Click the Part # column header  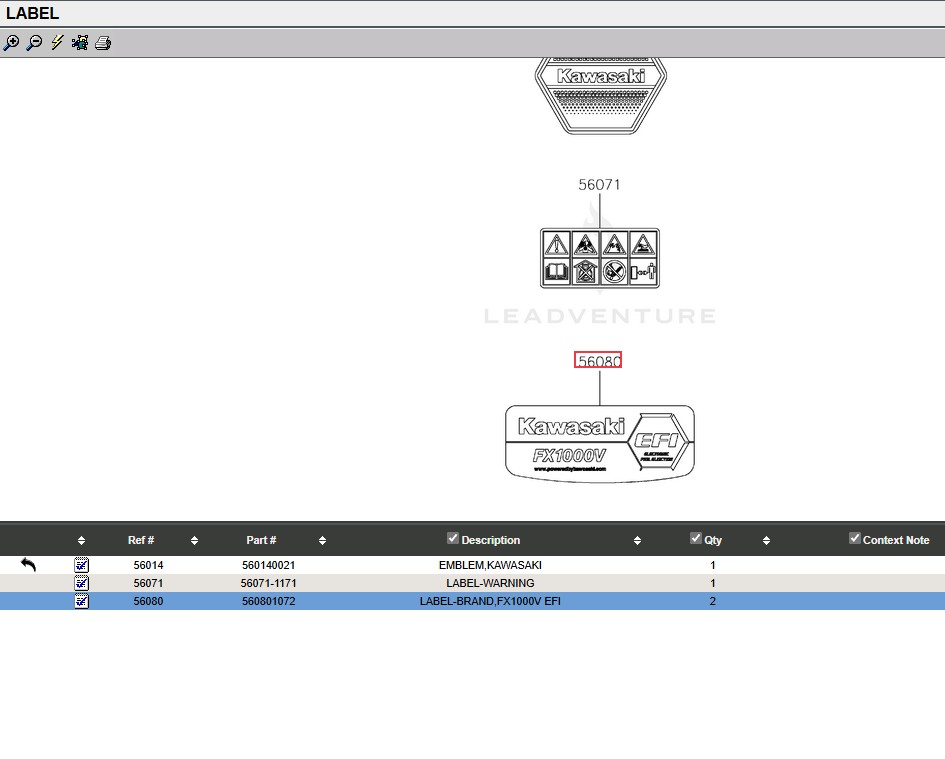point(261,540)
